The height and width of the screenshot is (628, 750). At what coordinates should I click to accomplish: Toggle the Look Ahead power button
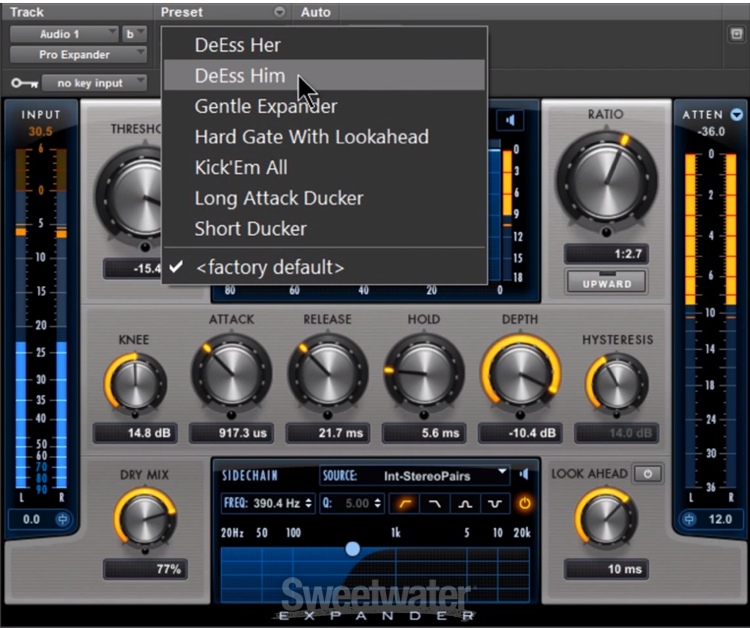[648, 474]
